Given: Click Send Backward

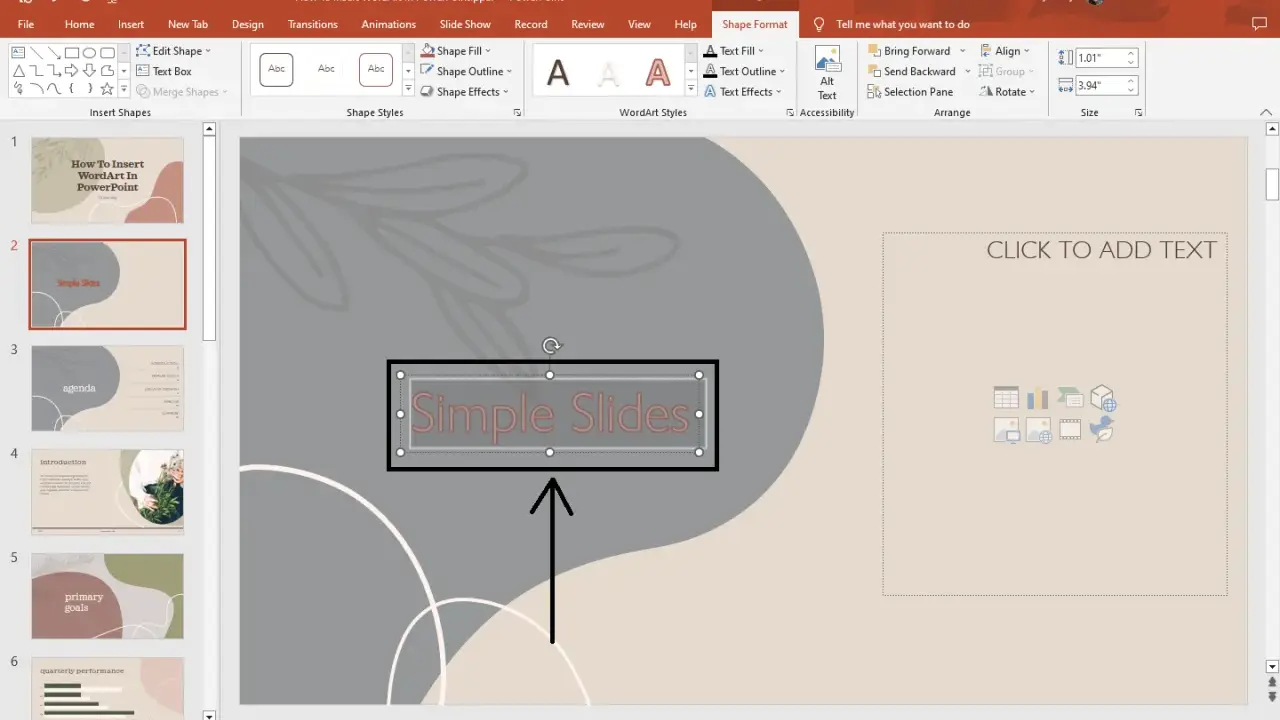Looking at the screenshot, I should pos(912,71).
